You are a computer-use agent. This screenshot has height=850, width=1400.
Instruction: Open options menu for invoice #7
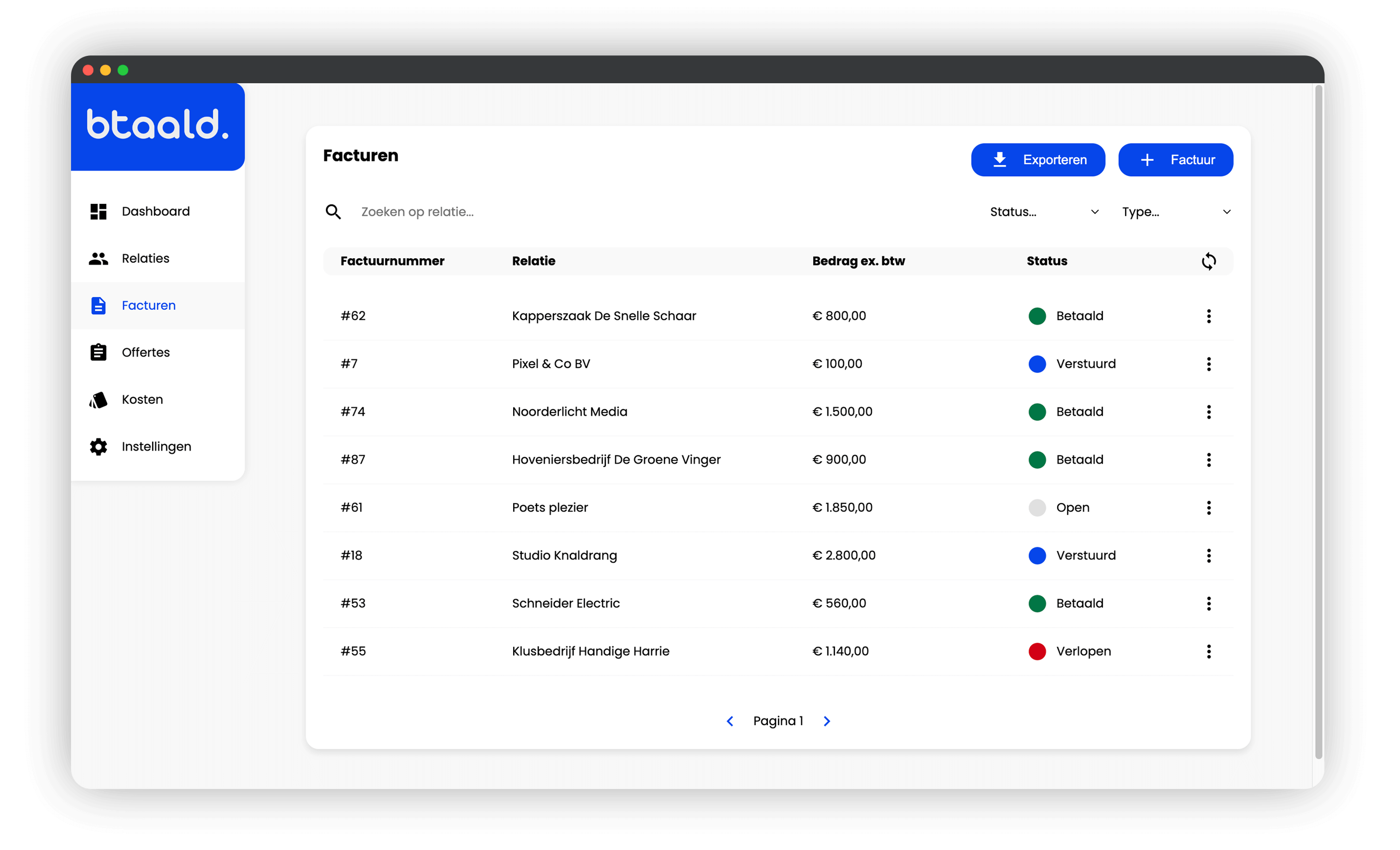pyautogui.click(x=1209, y=364)
